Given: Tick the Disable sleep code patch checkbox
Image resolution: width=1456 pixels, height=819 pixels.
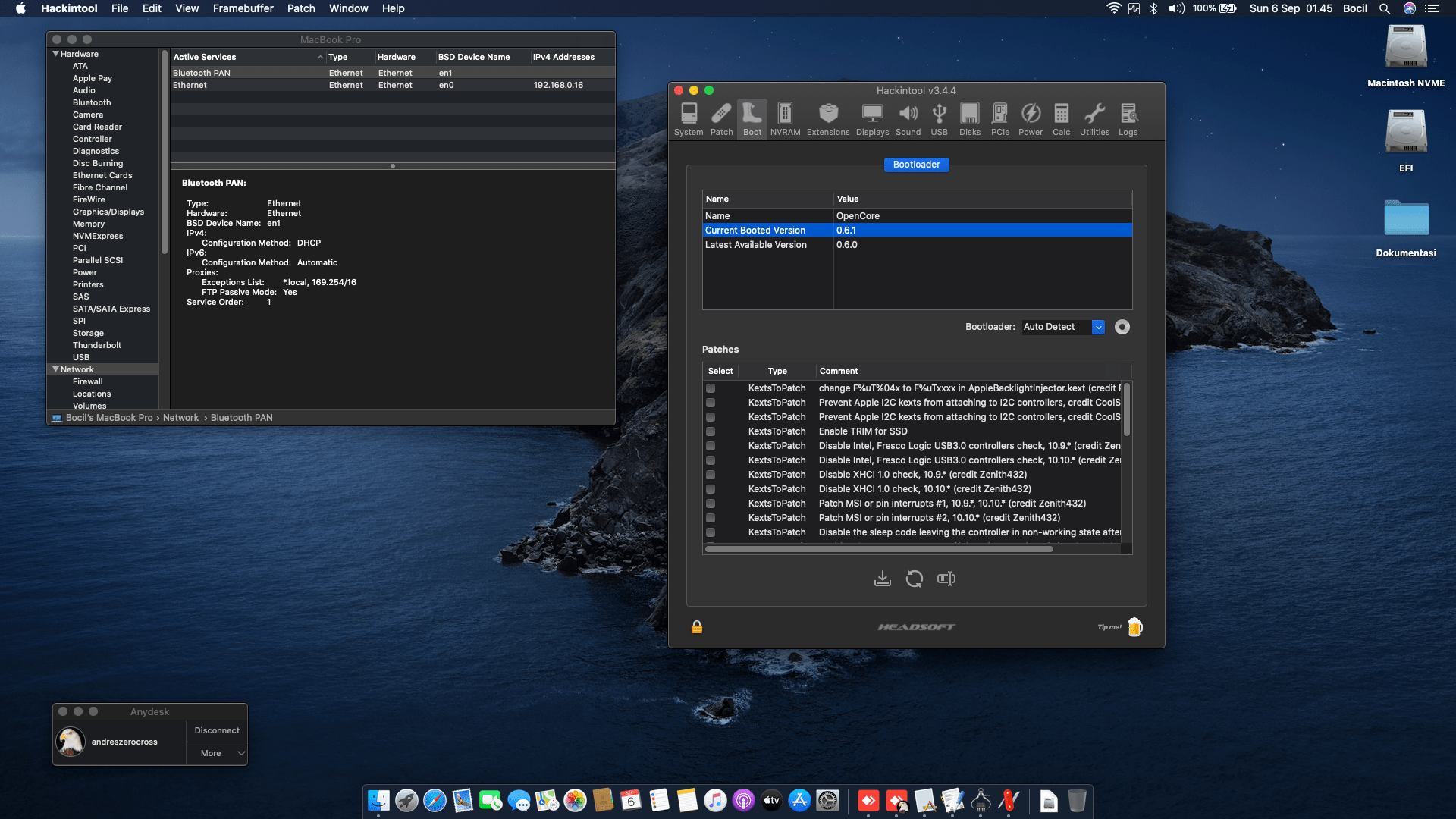Looking at the screenshot, I should 711,532.
